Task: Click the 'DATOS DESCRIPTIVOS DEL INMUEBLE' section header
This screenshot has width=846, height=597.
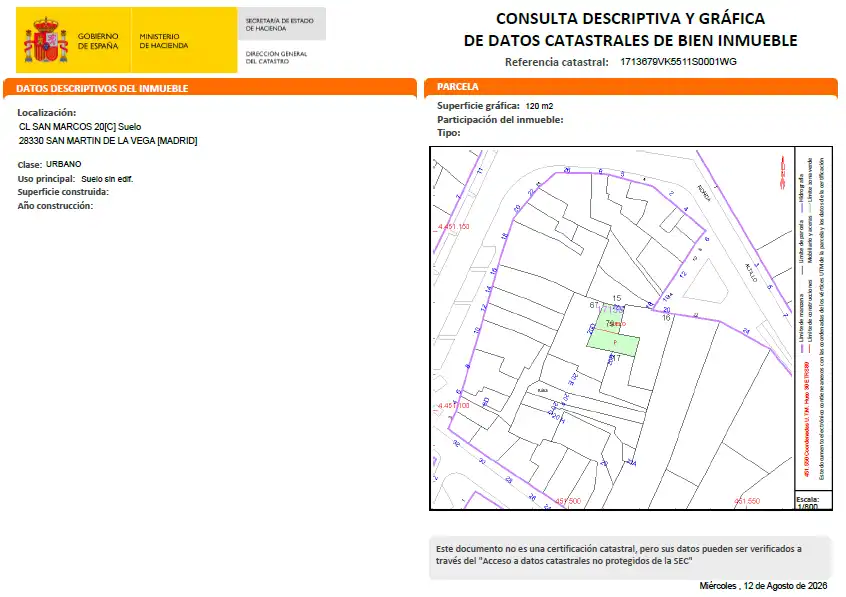Action: coord(210,89)
